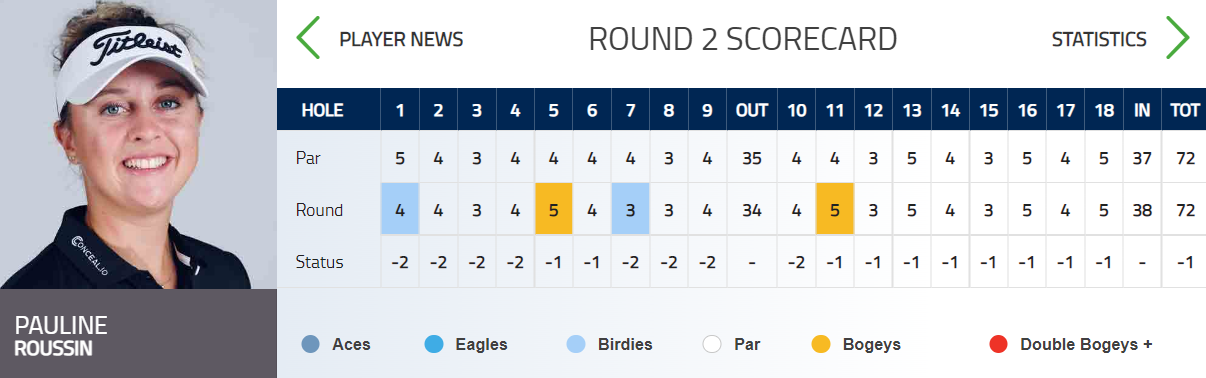Click the green right arrow chevron
Image resolution: width=1206 pixels, height=378 pixels.
click(x=1178, y=39)
